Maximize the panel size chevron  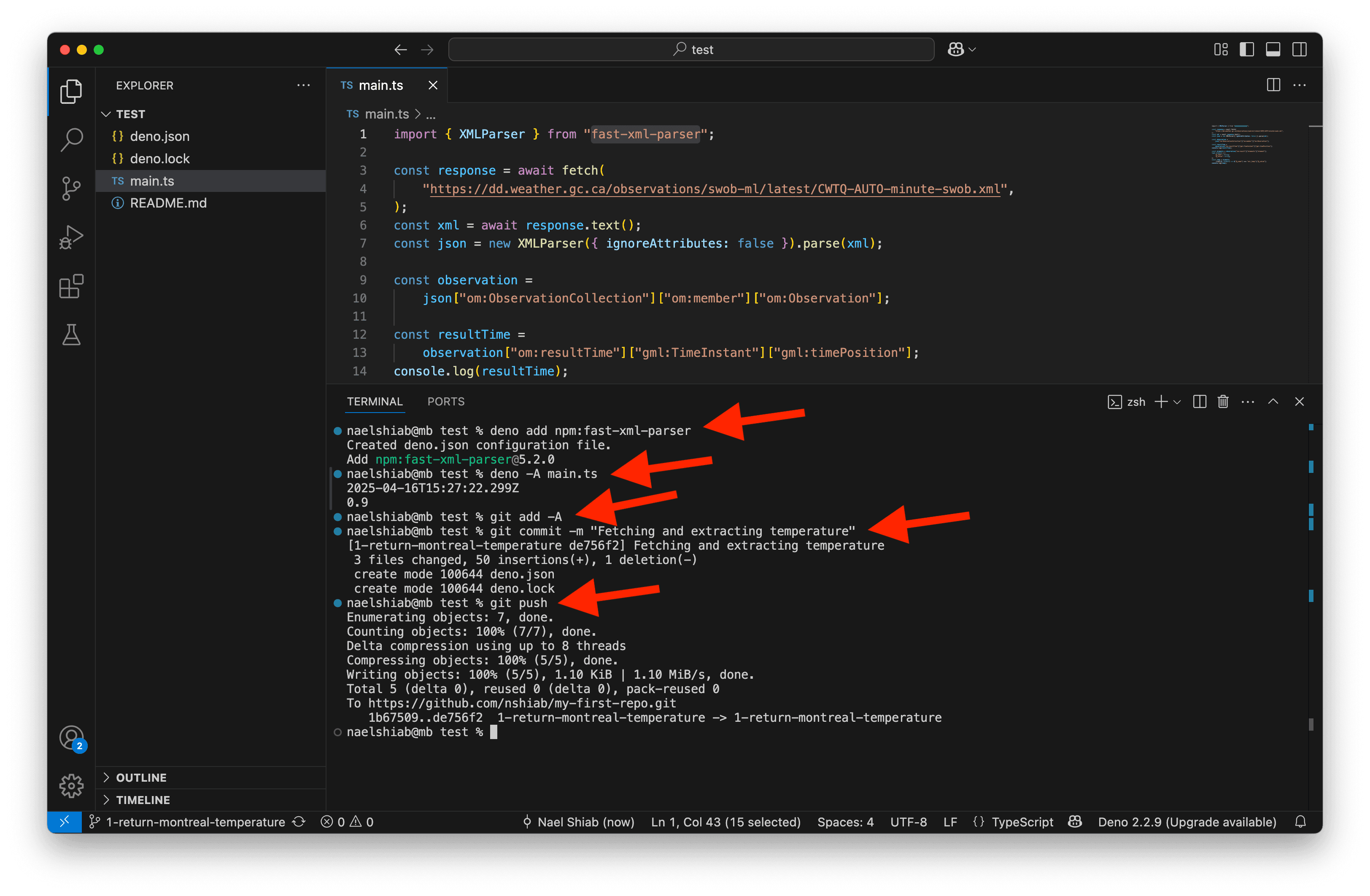pos(1273,402)
